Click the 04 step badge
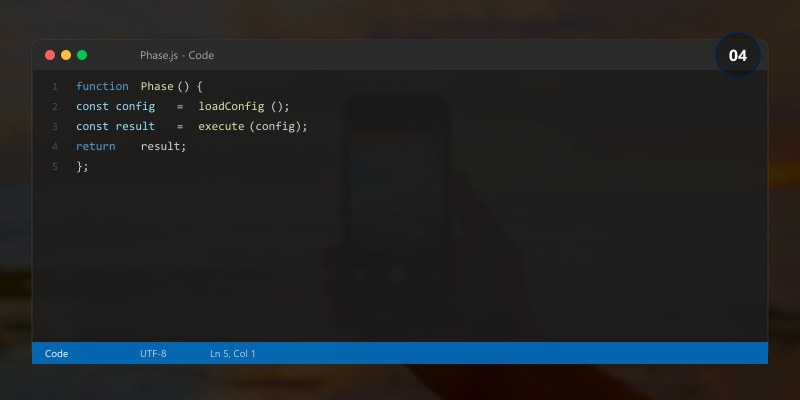Viewport: 800px width, 400px height. [738, 56]
